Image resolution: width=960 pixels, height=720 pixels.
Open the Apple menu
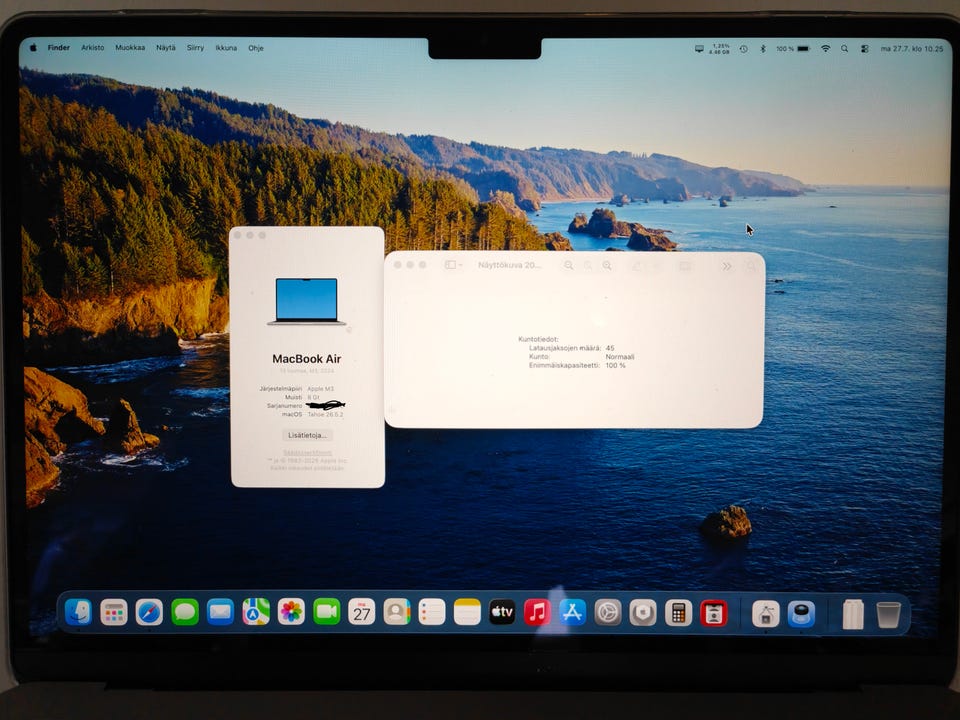coord(33,48)
